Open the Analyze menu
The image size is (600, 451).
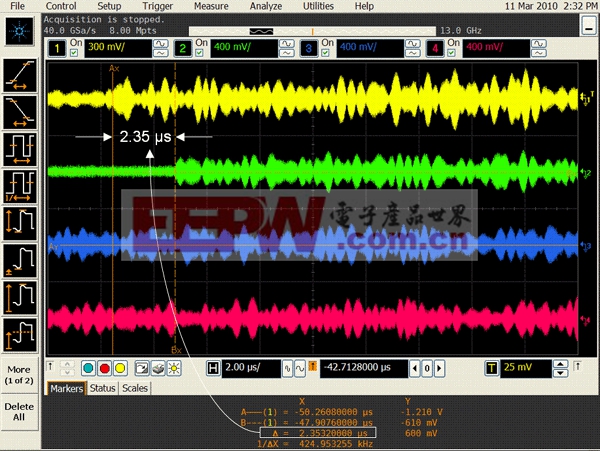pyautogui.click(x=266, y=6)
